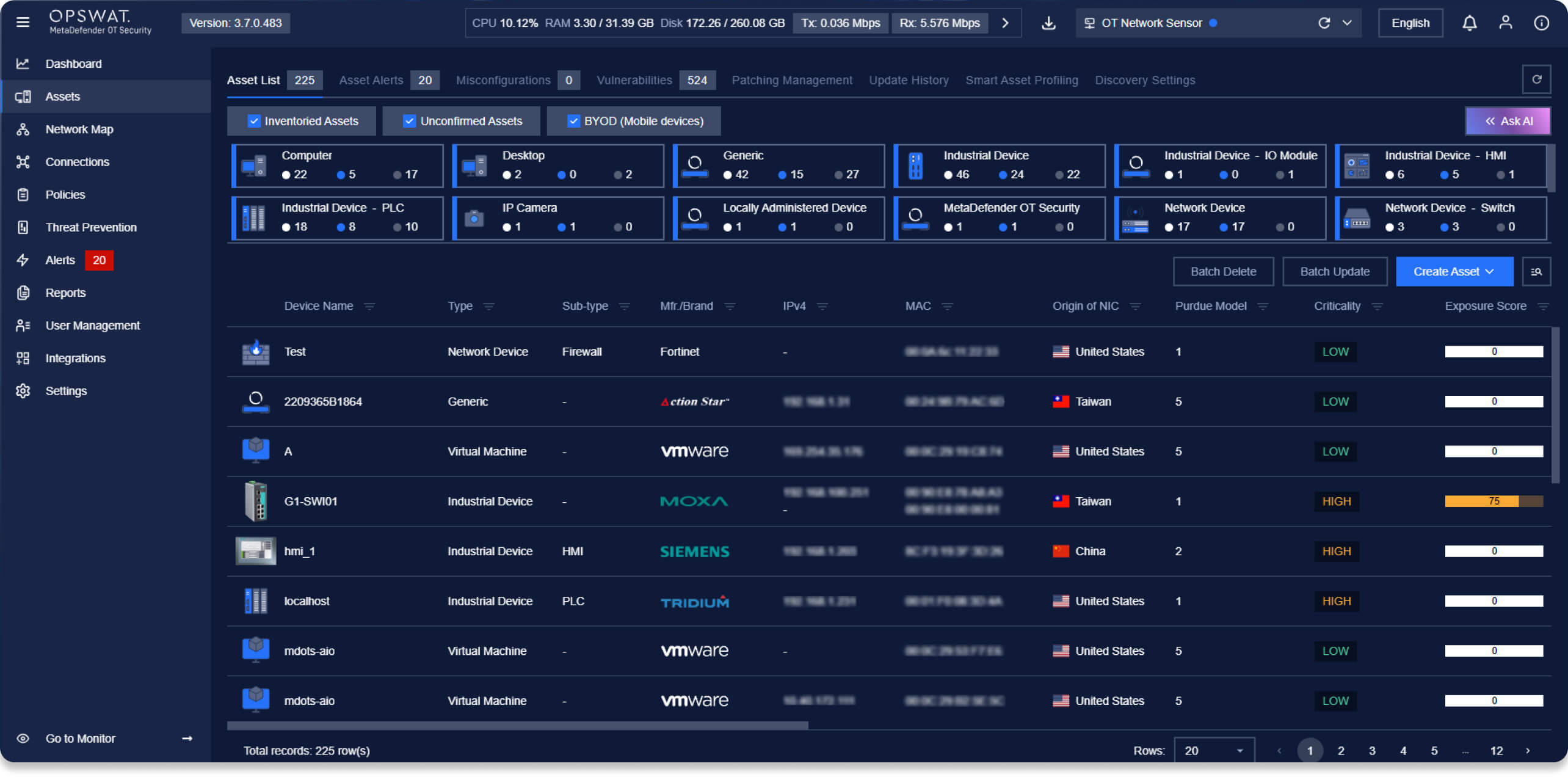The height and width of the screenshot is (777, 1568).
Task: Toggle the Unconfirmed Assets checkbox
Action: click(x=410, y=121)
